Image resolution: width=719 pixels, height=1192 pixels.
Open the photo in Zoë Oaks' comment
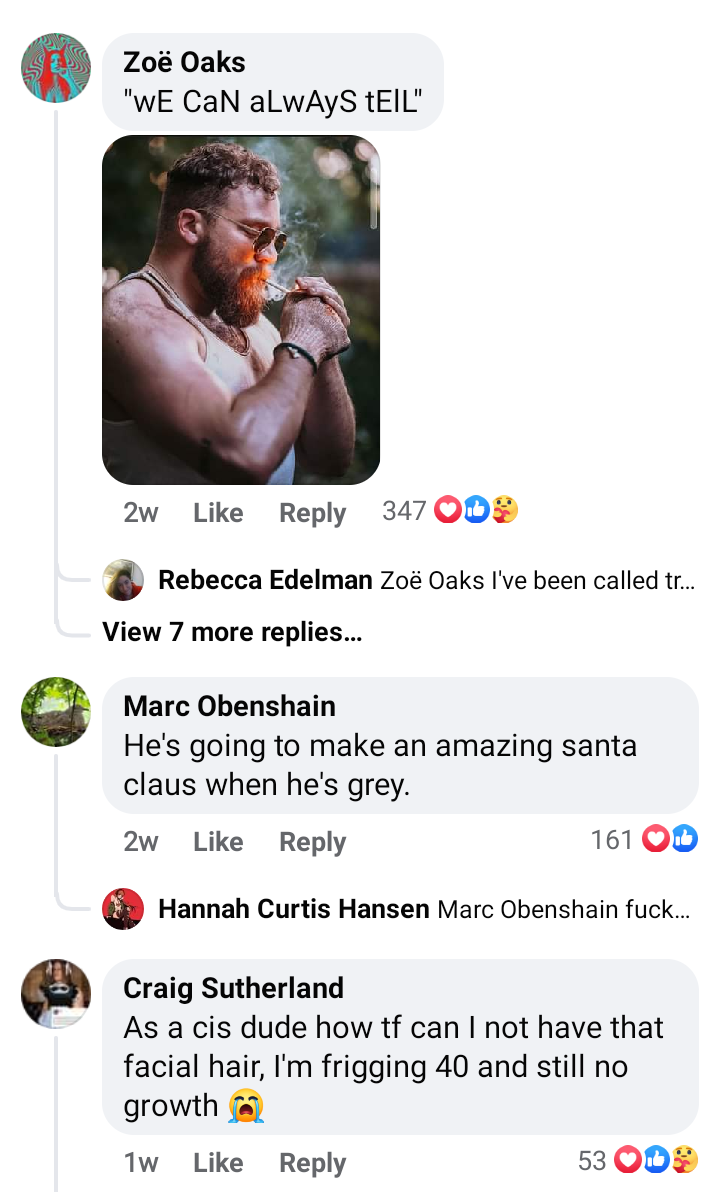click(x=241, y=310)
